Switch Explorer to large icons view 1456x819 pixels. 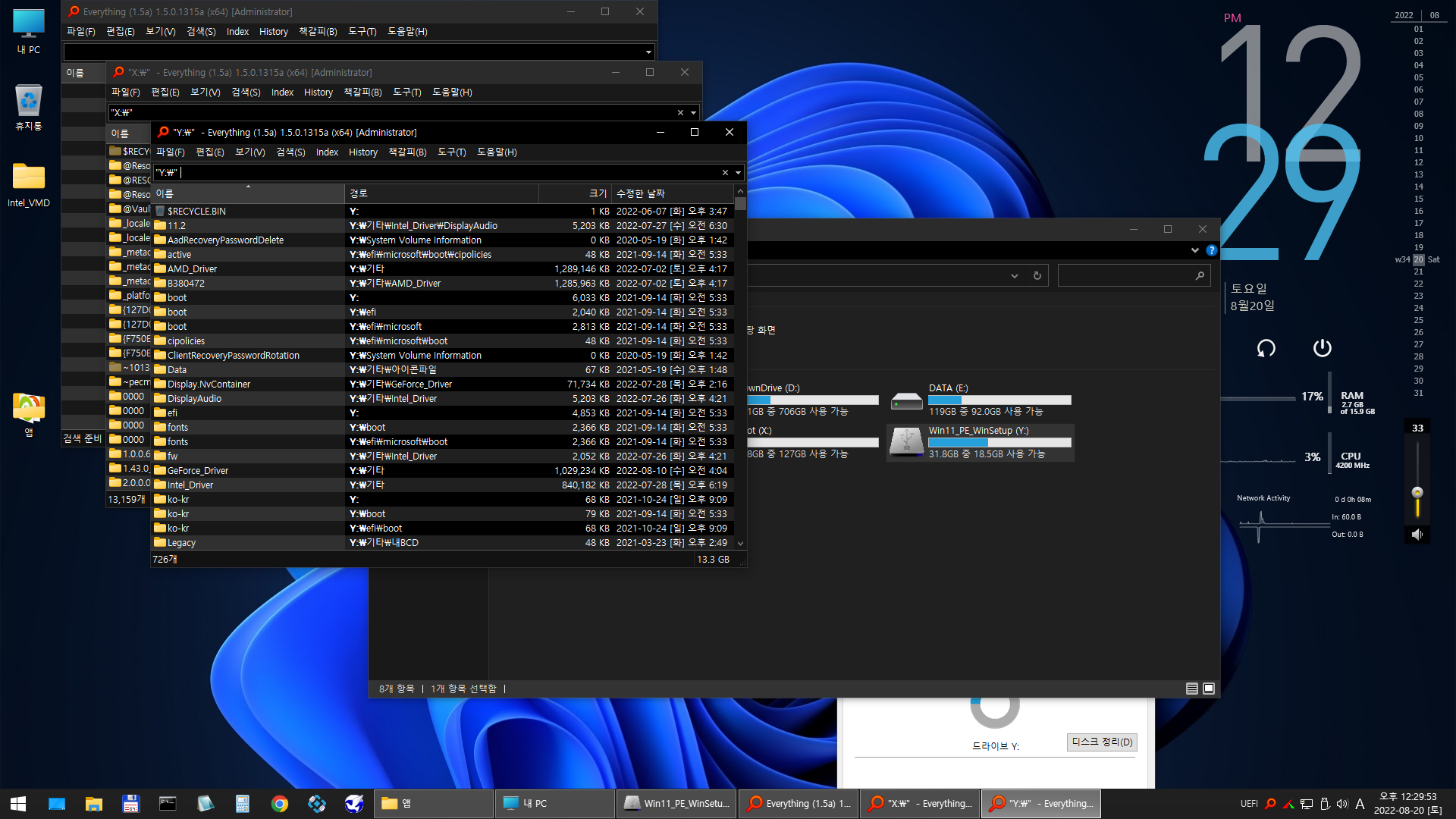pos(1209,689)
